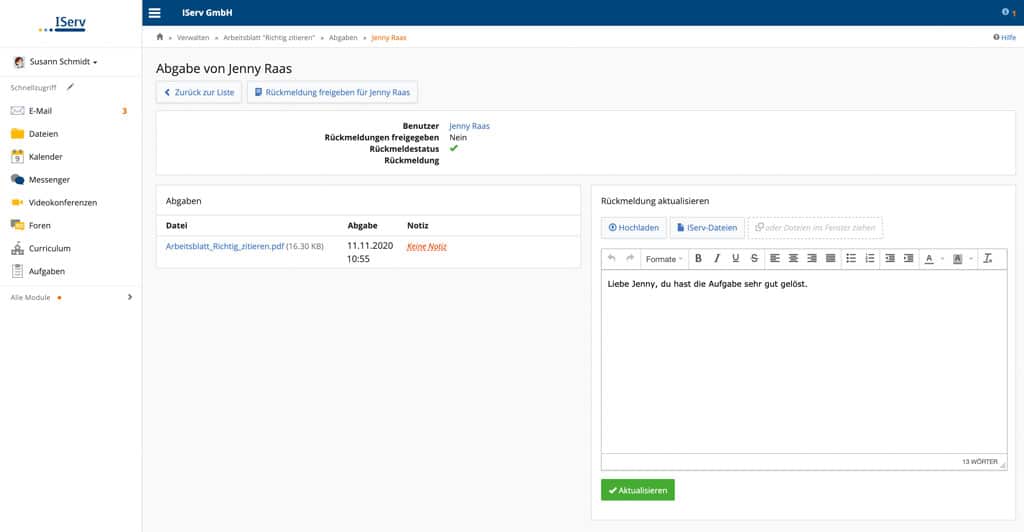Screen dimensions: 1024x532
Task: Click inside the feedback text area
Action: pos(804,362)
